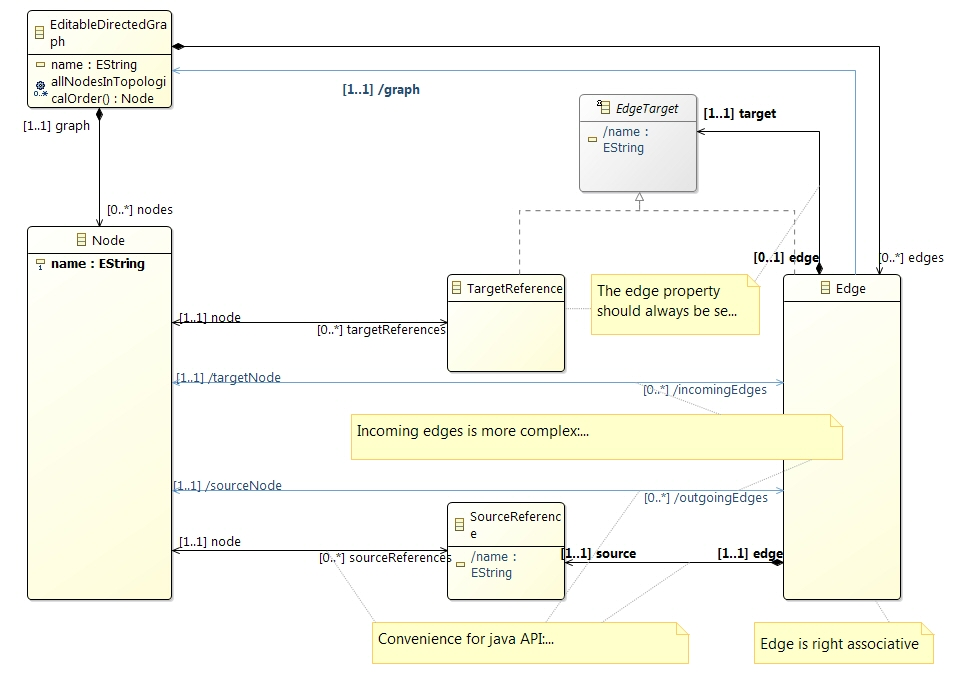Screen dimensions: 967x674
Task: Click the EdgeTarget /name attribute icon
Action: tap(592, 139)
